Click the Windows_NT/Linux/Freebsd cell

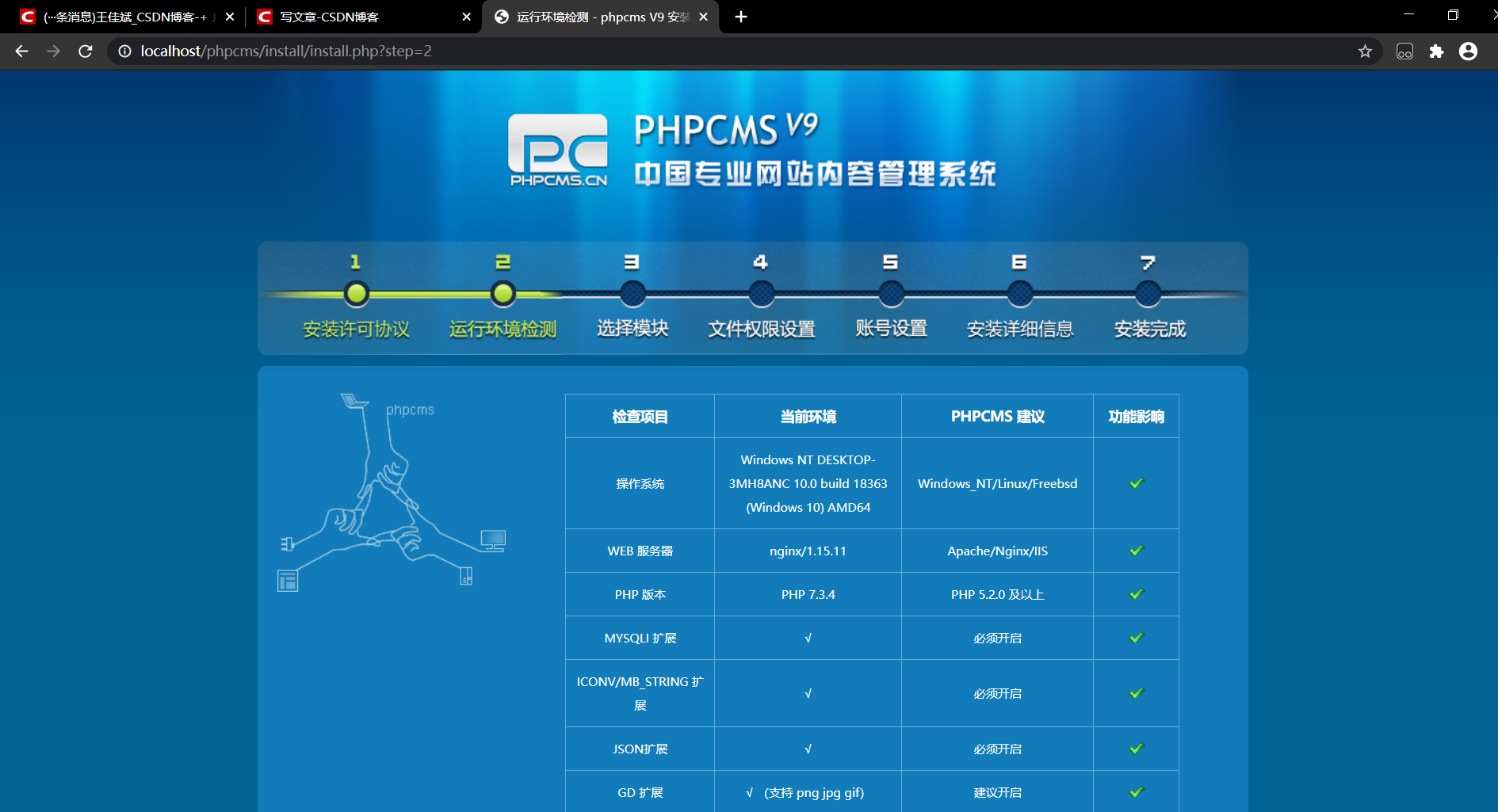[998, 483]
